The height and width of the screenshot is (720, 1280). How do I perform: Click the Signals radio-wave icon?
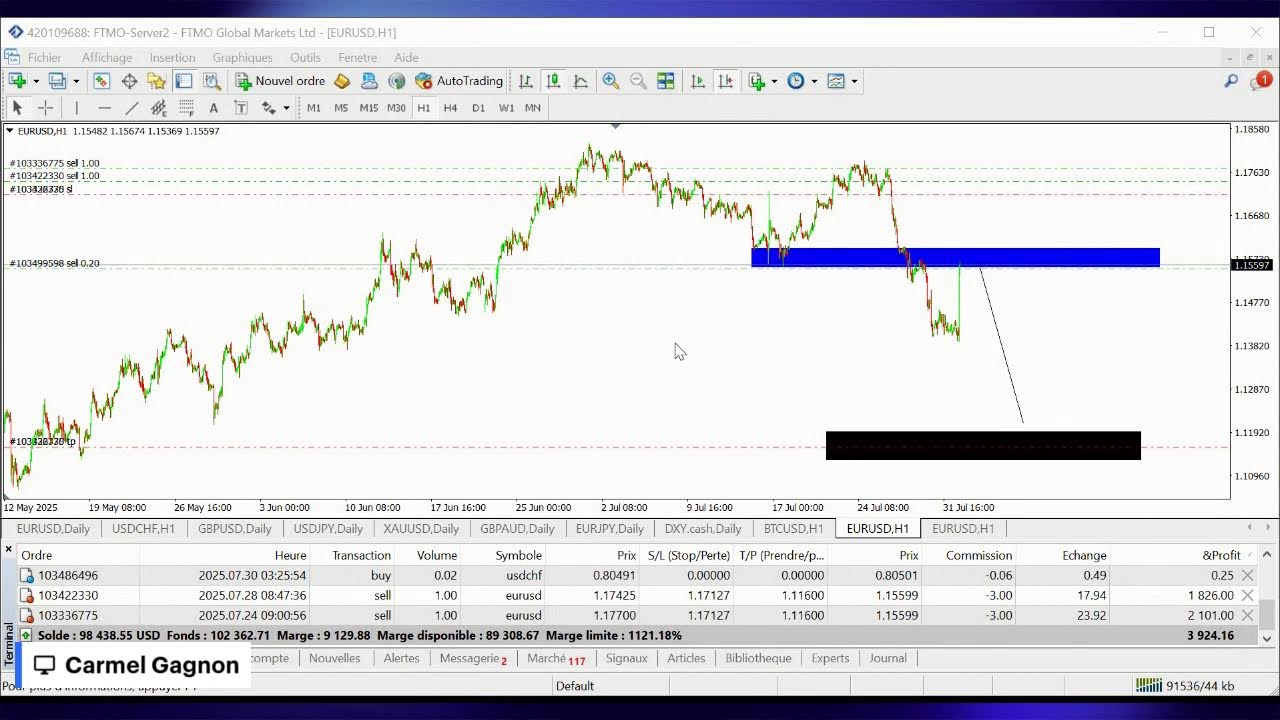pyautogui.click(x=396, y=81)
